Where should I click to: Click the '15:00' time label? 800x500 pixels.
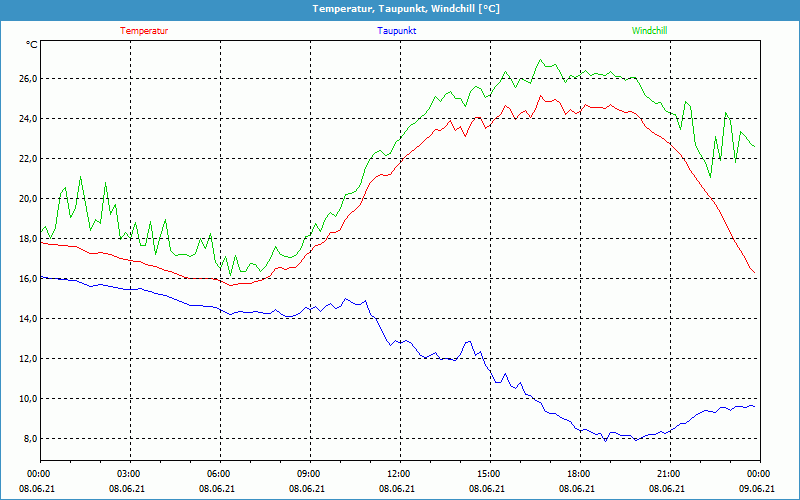click(x=490, y=474)
